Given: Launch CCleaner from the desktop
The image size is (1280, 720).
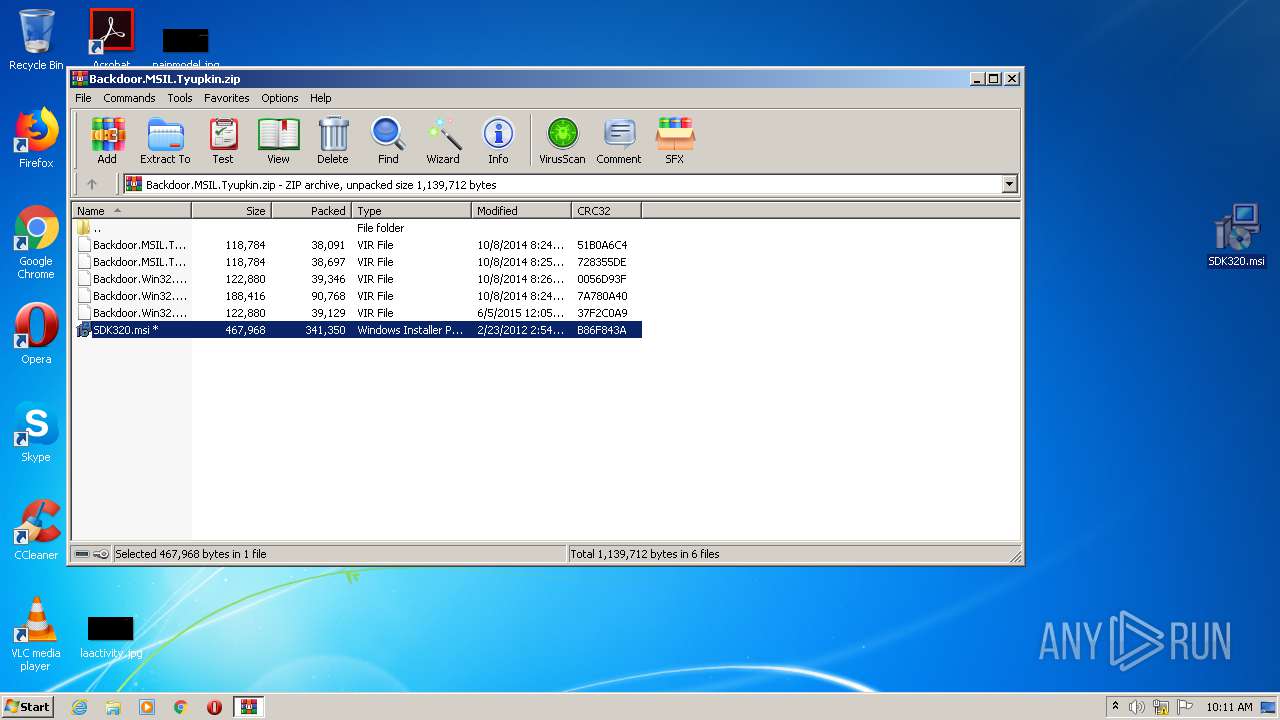Looking at the screenshot, I should [36, 530].
